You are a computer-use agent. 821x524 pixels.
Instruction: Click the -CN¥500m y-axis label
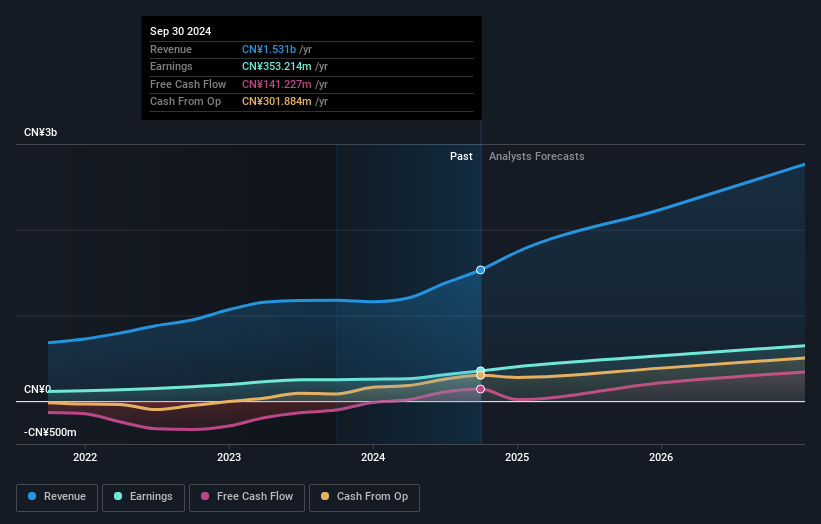point(50,432)
